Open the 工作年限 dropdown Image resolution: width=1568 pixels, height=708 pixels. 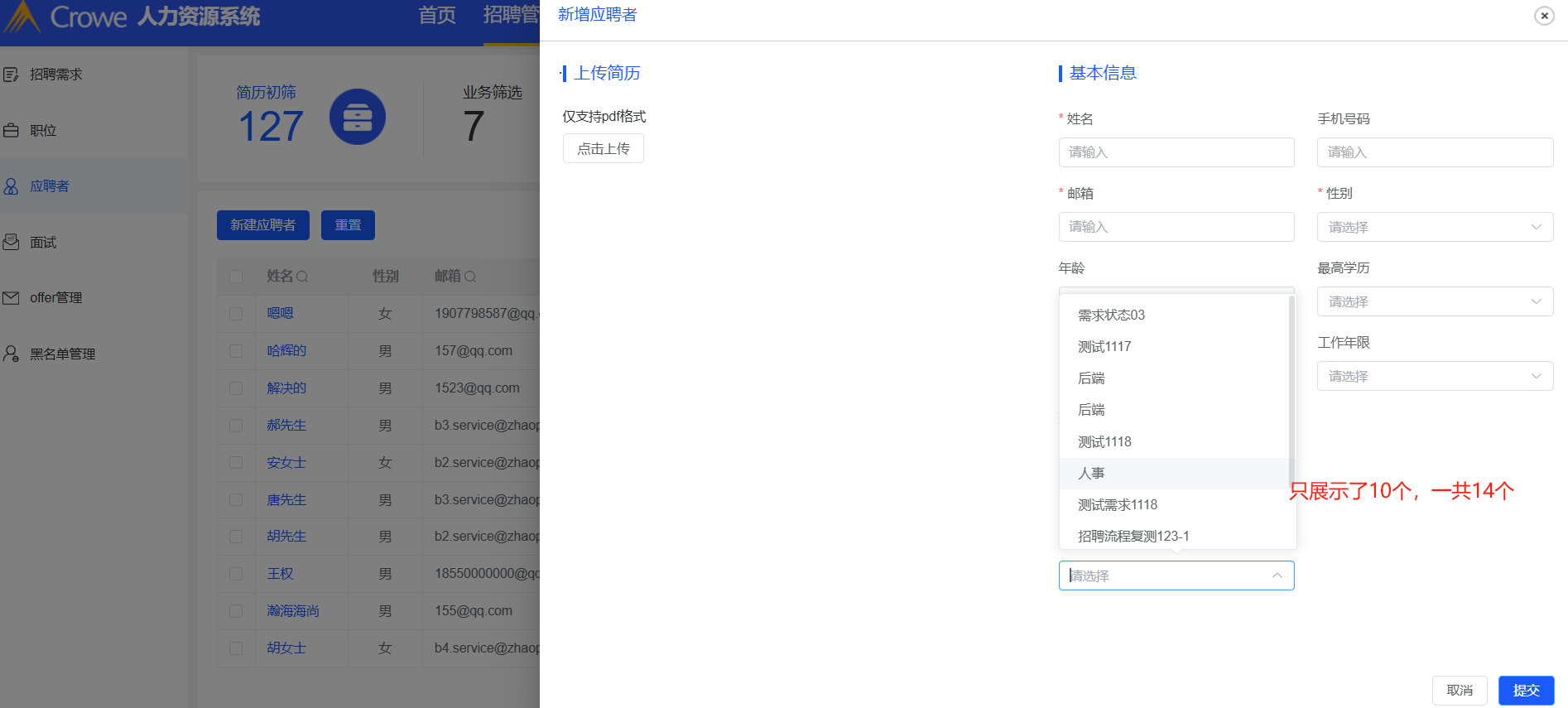pos(1435,376)
